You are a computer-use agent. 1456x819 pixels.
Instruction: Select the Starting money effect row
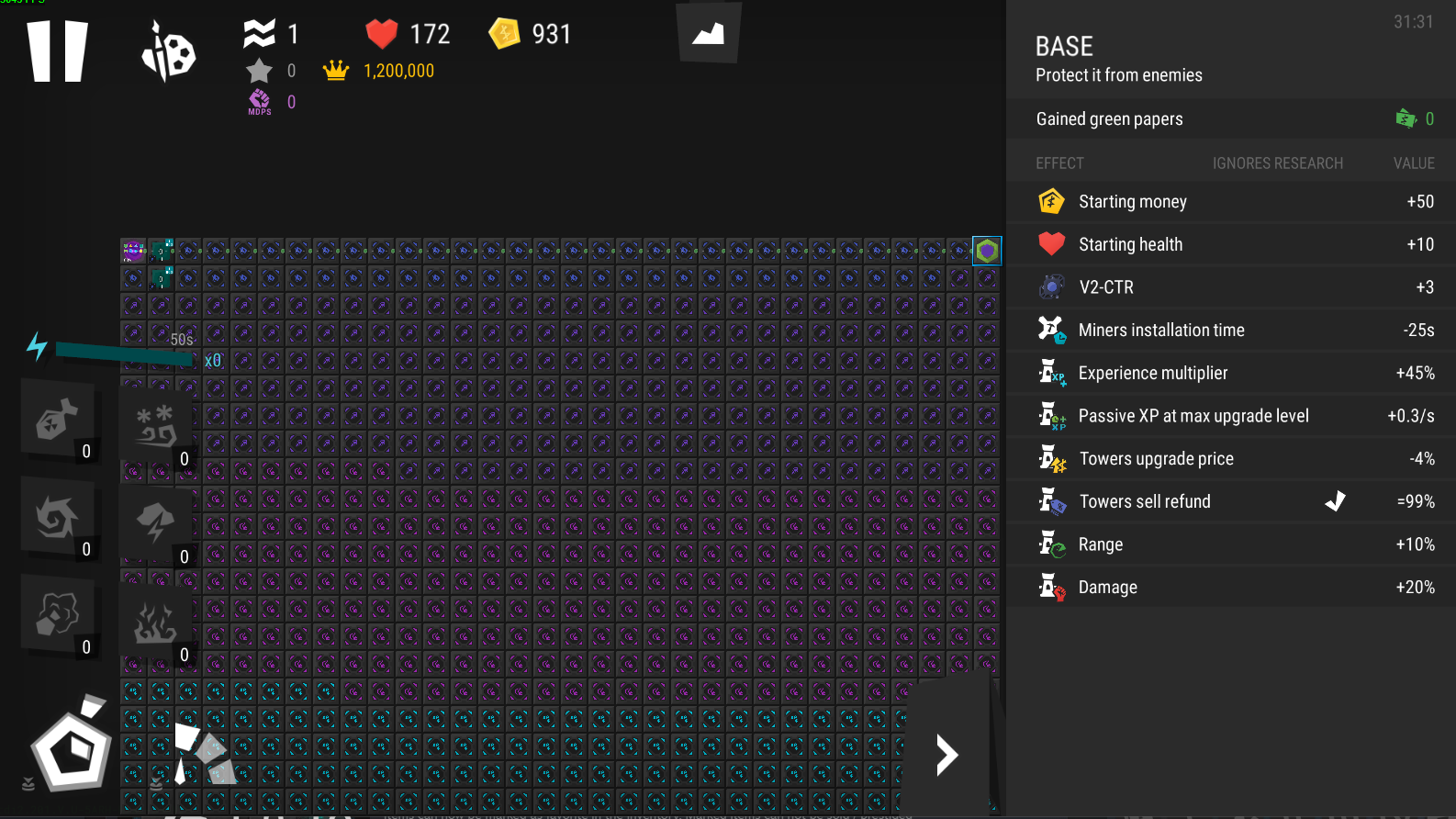(x=1231, y=202)
